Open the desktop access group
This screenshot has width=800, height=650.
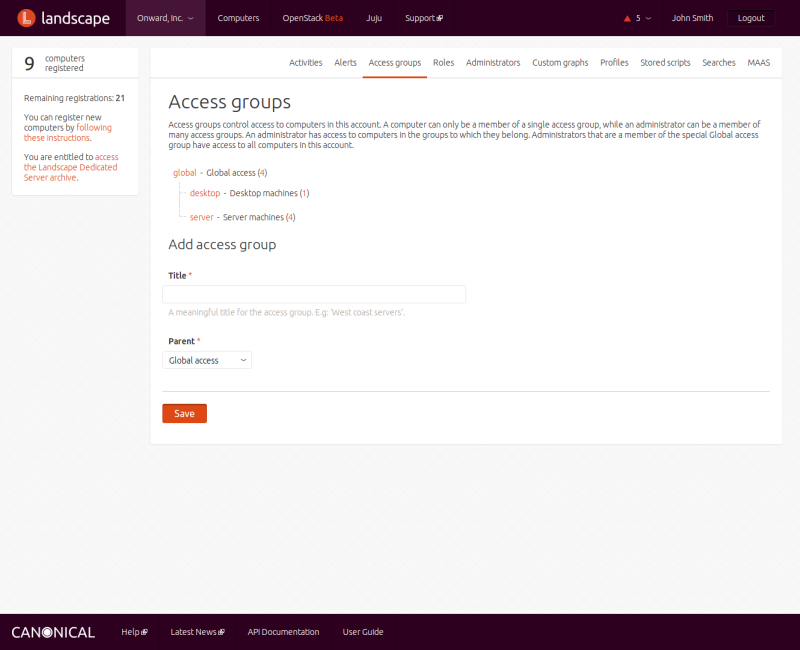pos(204,193)
